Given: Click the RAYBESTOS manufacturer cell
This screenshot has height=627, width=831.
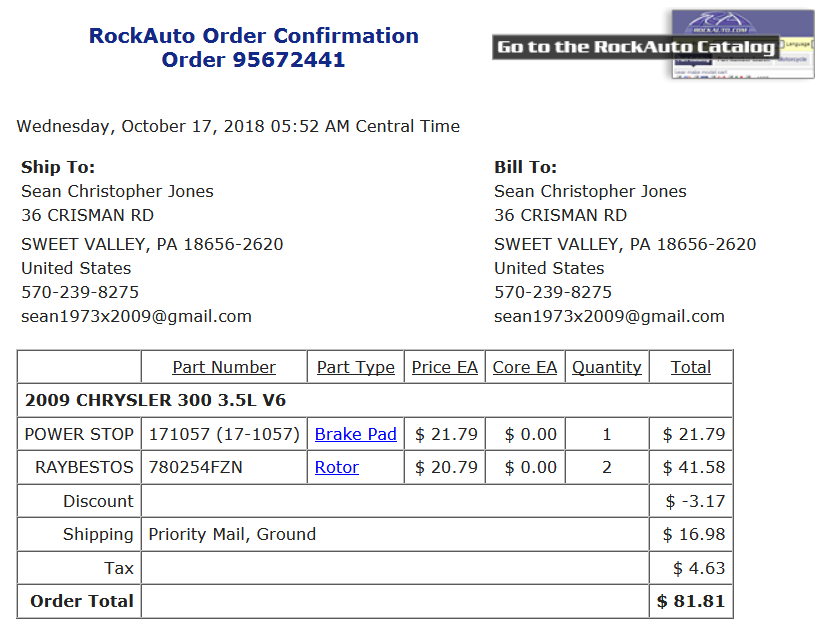Looking at the screenshot, I should 79,467.
